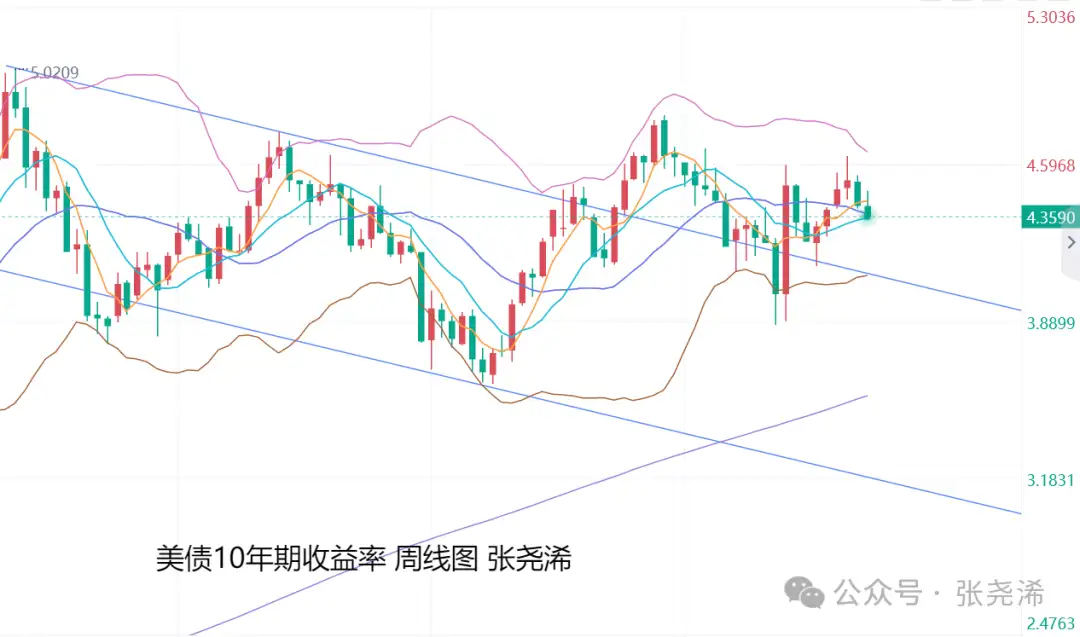Viewport: 1080px width, 637px height.
Task: Click the lowest green candle at chart trough
Action: click(x=483, y=365)
